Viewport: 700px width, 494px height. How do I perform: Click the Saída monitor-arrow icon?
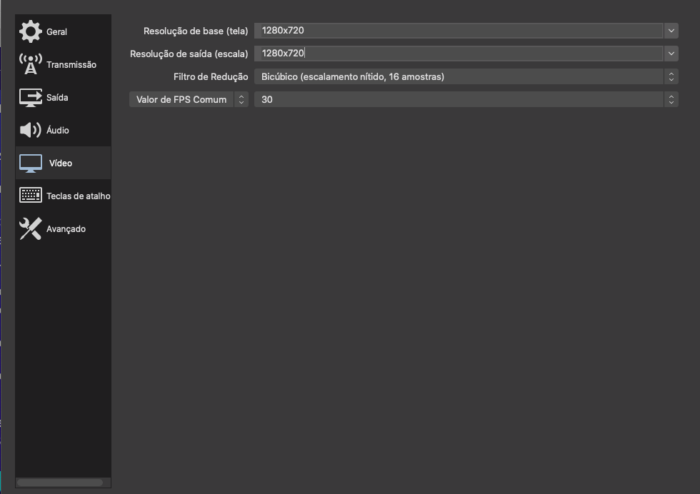(30, 97)
